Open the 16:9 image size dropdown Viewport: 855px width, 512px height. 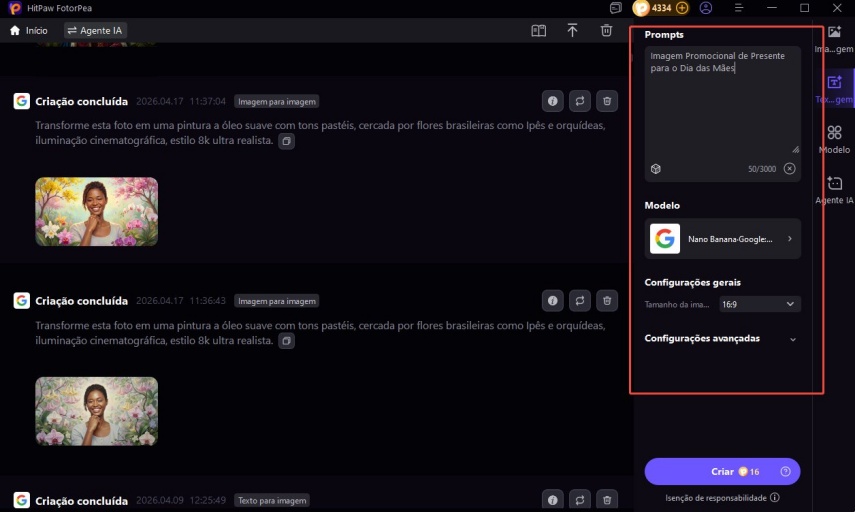point(760,304)
